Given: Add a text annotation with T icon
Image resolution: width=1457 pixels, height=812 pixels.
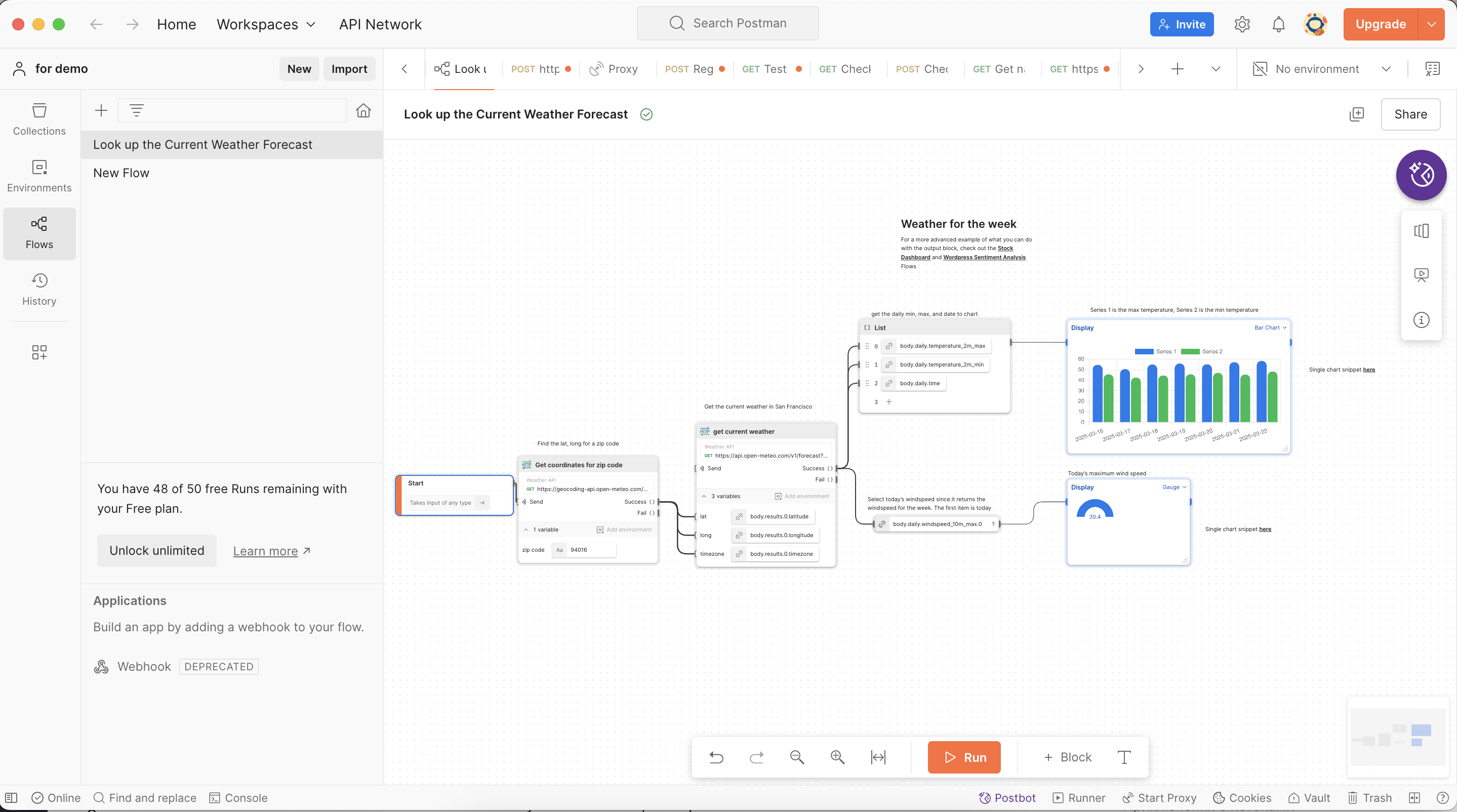Looking at the screenshot, I should 1124,757.
